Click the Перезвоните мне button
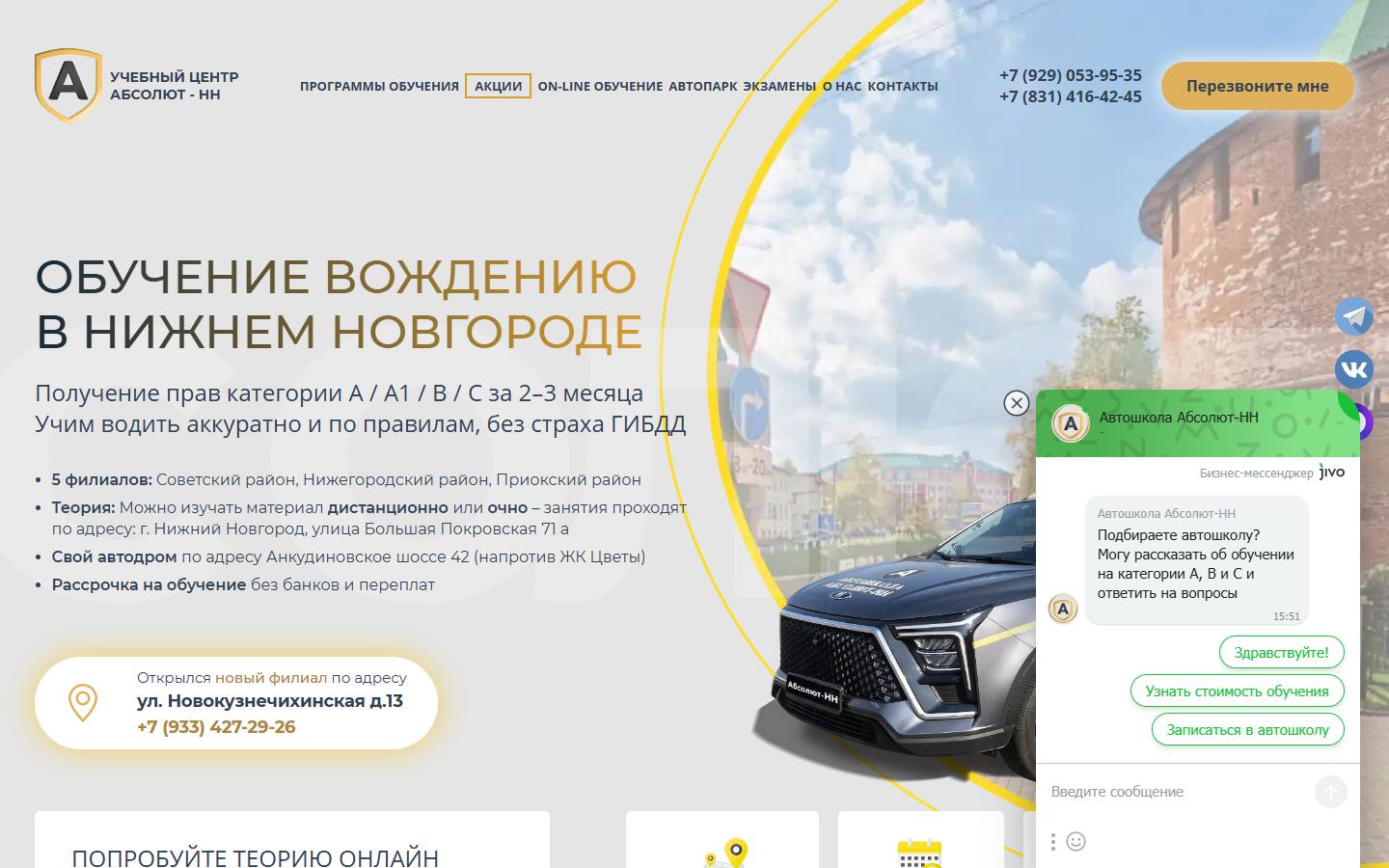Screen dimensions: 1389x868 (1258, 86)
